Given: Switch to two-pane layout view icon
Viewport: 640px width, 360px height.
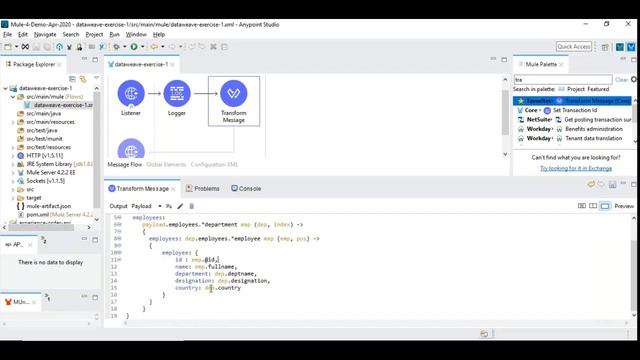Looking at the screenshot, I should [593, 206].
